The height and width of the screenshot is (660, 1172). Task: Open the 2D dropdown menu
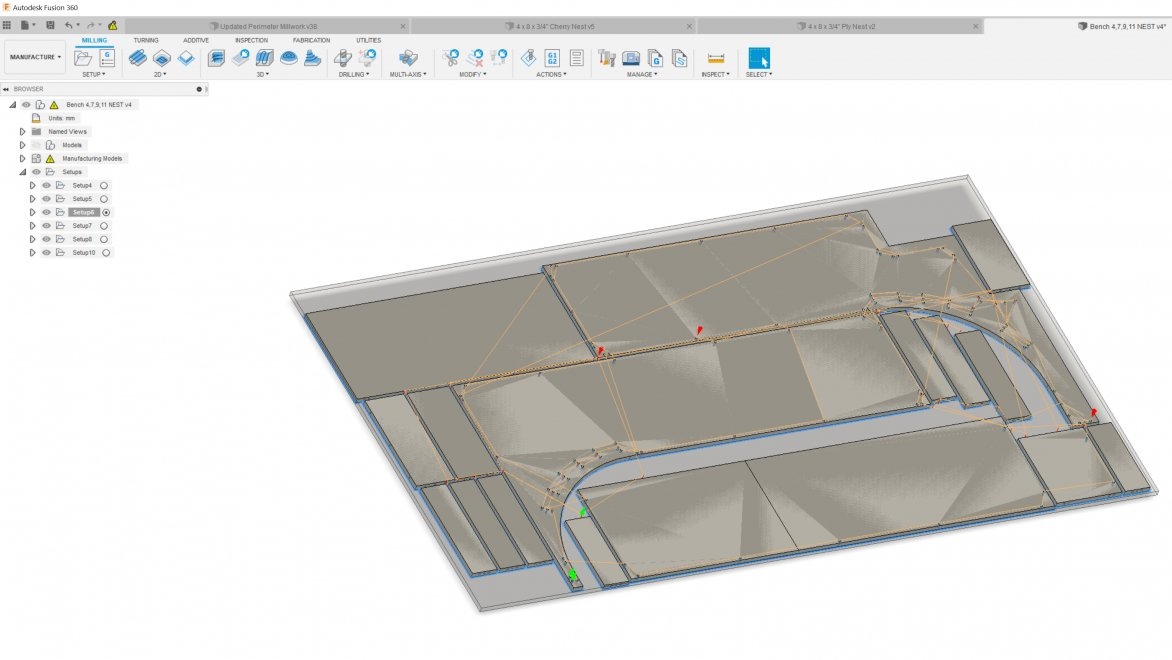click(160, 75)
